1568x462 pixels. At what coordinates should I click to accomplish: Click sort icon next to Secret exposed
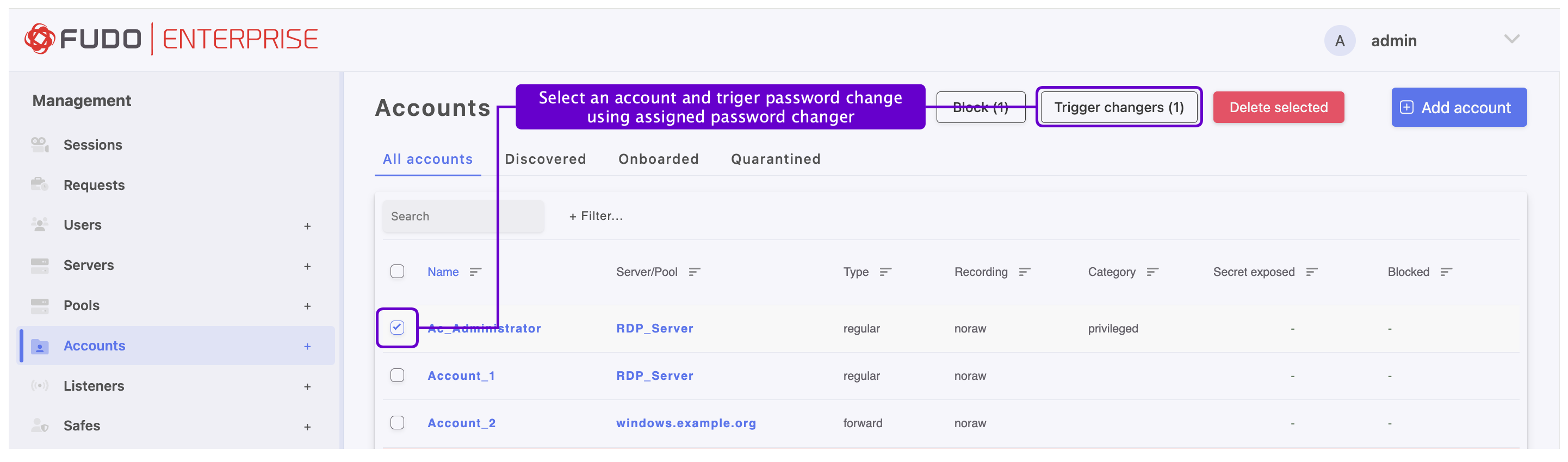pyautogui.click(x=1312, y=272)
